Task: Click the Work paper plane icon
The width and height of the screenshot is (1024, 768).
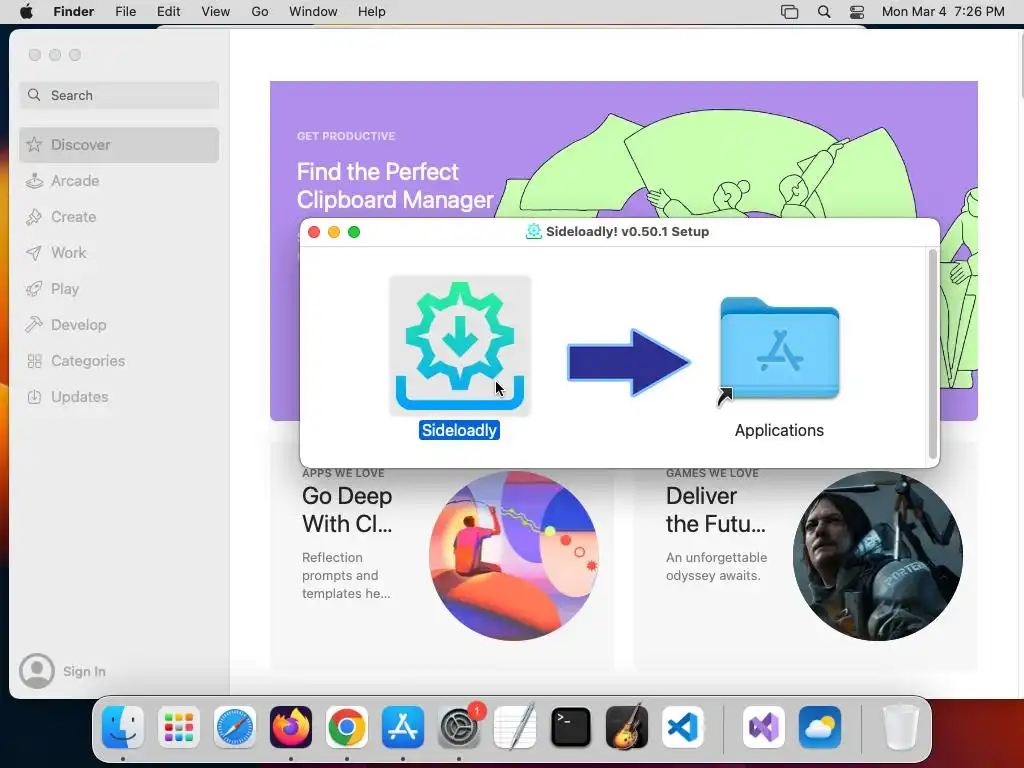Action: [x=35, y=253]
